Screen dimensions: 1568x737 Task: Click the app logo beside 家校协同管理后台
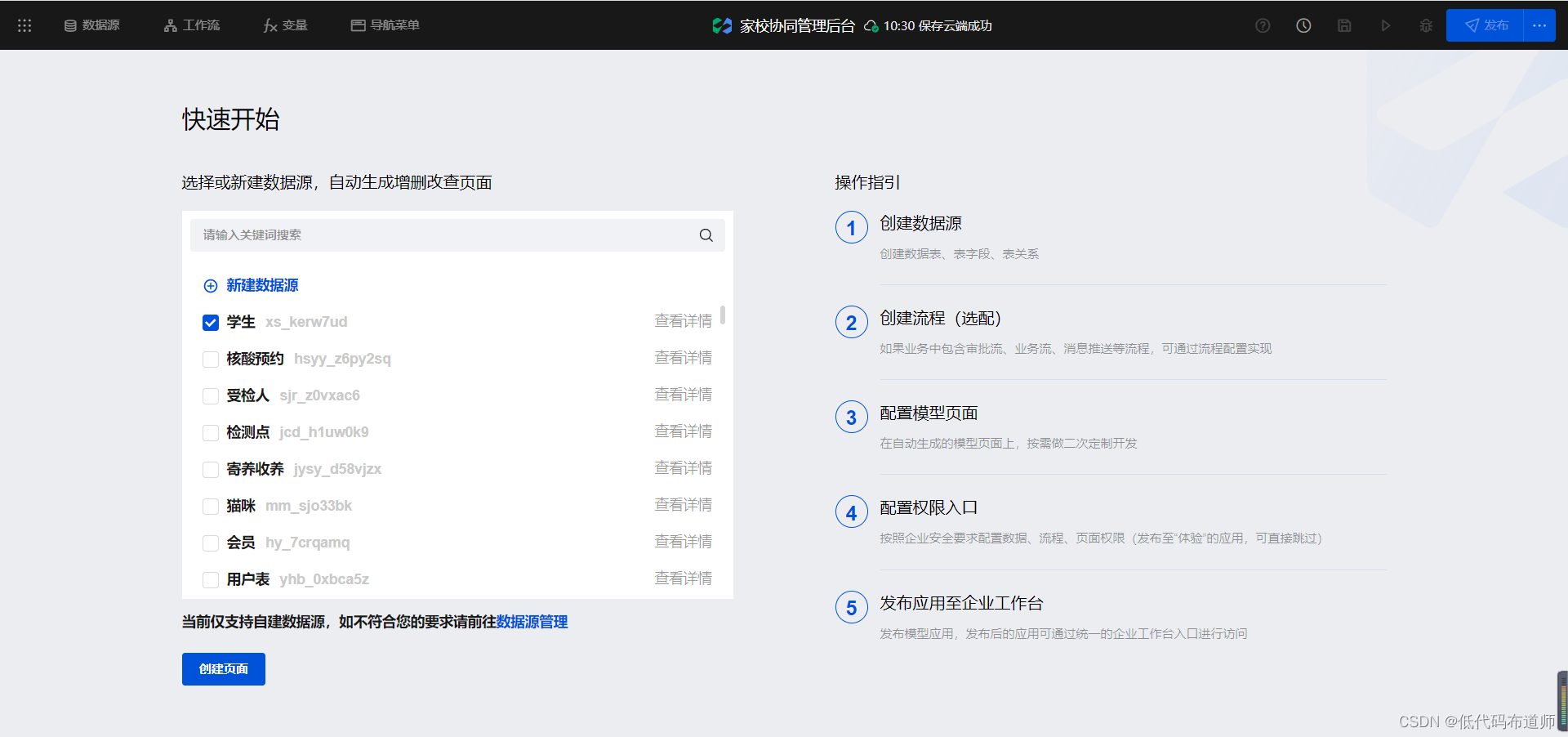point(722,26)
